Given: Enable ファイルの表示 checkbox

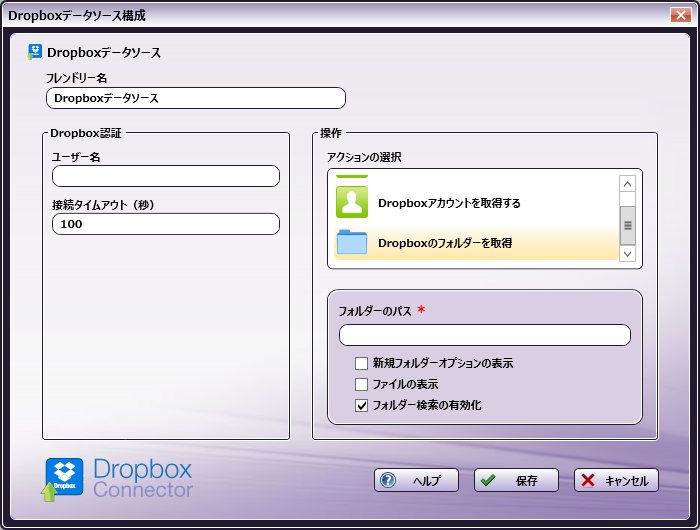Looking at the screenshot, I should [x=361, y=384].
